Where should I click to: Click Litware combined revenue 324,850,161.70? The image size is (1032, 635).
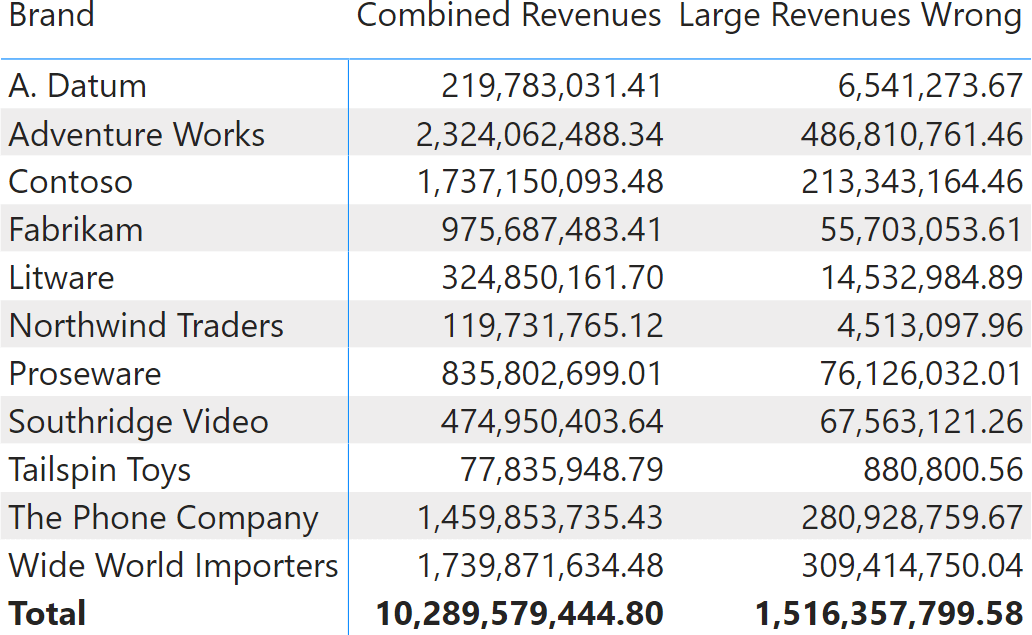coord(552,278)
